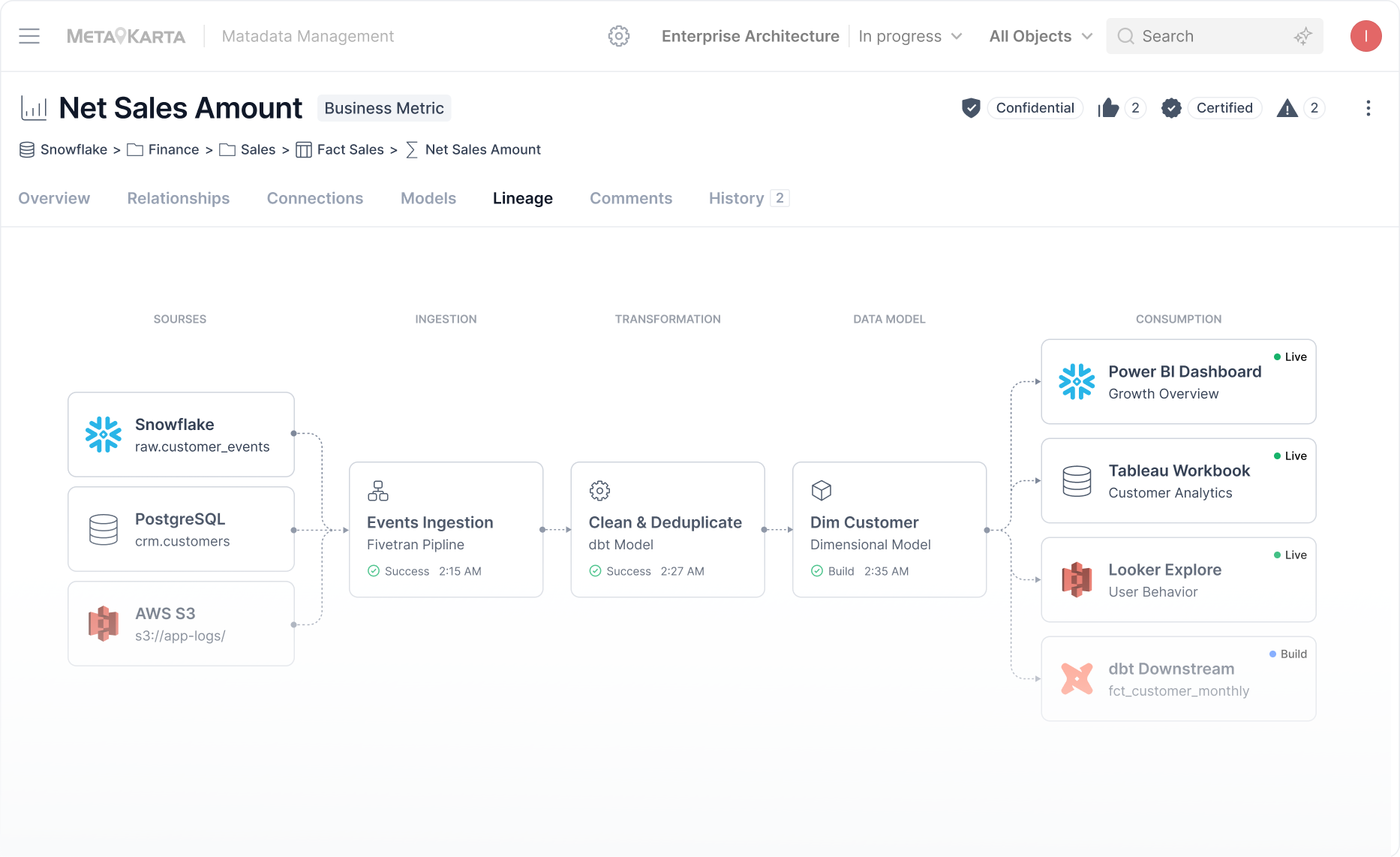Open the user avatar menu
Viewport: 1400px width, 857px height.
[1366, 36]
